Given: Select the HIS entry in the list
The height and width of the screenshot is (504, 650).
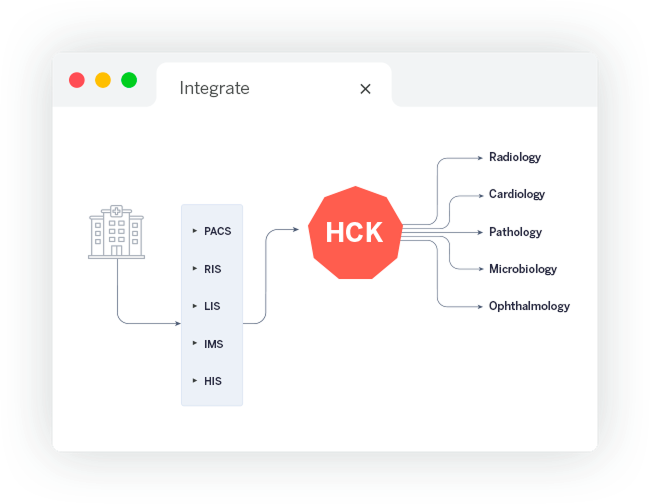Looking at the screenshot, I should pos(212,381).
